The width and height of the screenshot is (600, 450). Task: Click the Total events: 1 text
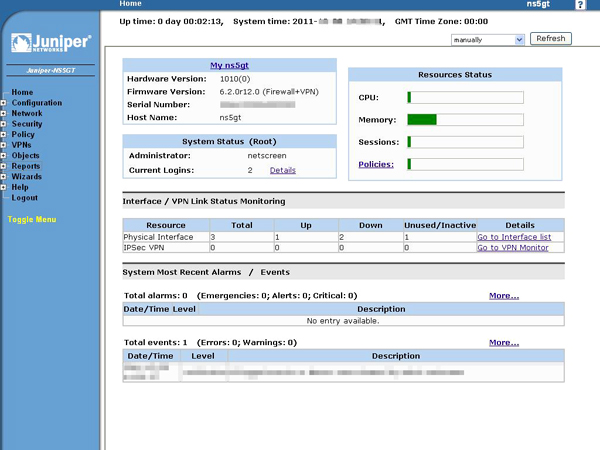point(156,342)
